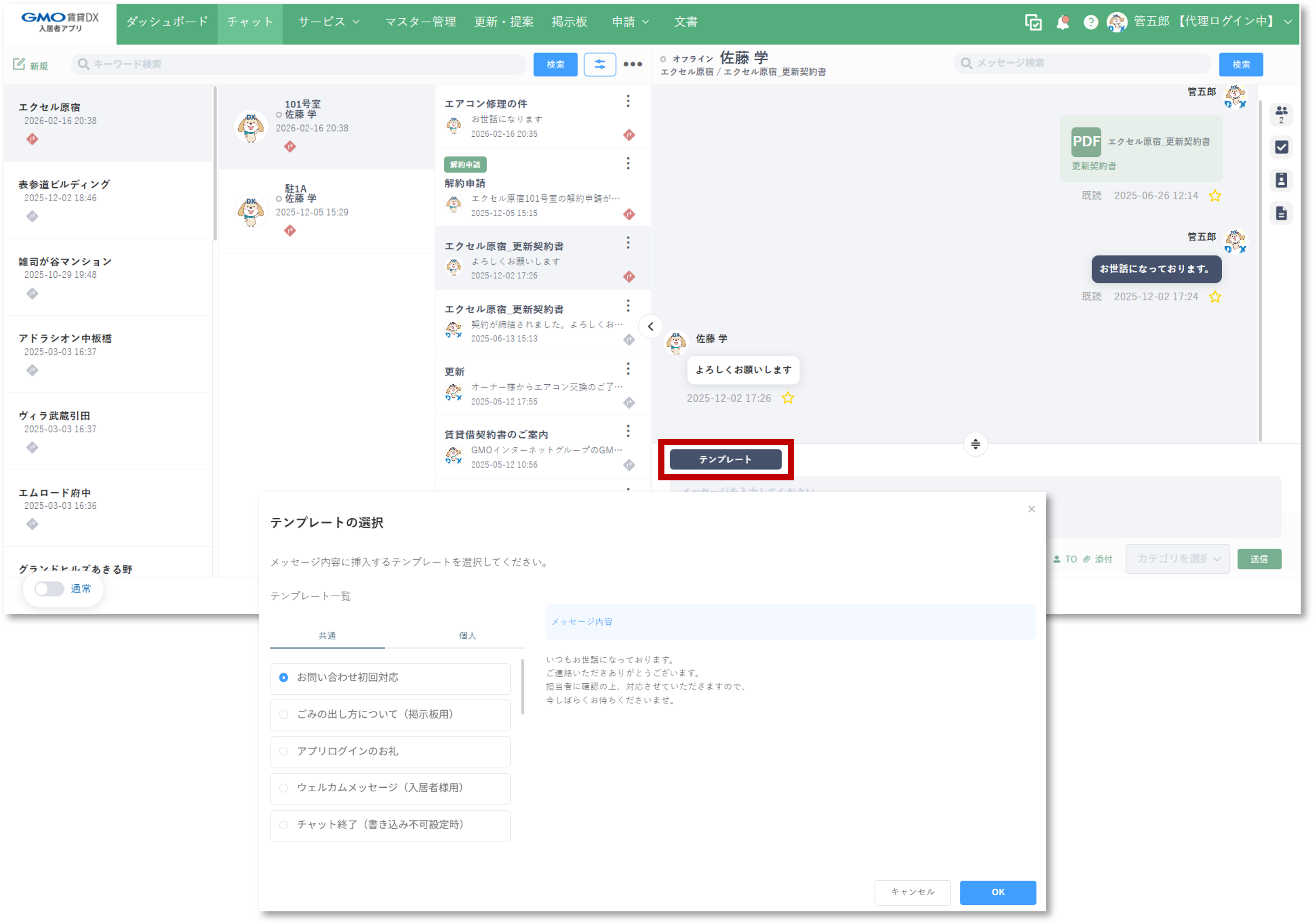Select アプリログインのお礼 template radio
1314x924 pixels.
click(x=284, y=751)
